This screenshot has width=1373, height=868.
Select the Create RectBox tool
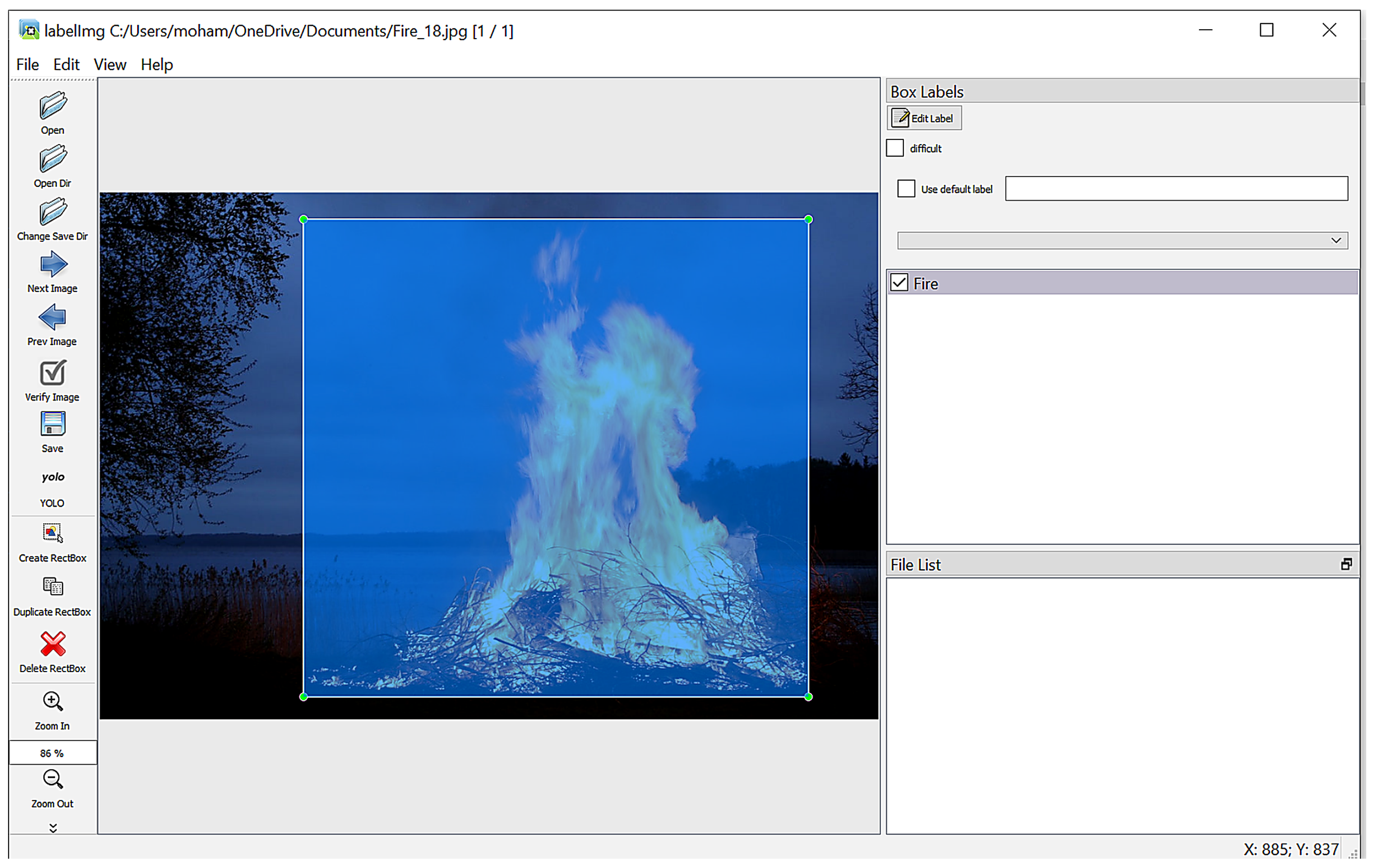(x=52, y=533)
